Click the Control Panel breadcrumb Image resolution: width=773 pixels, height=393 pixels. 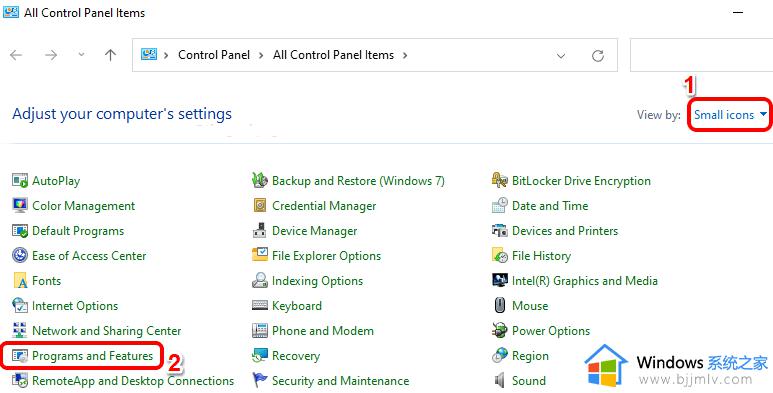pyautogui.click(x=214, y=55)
